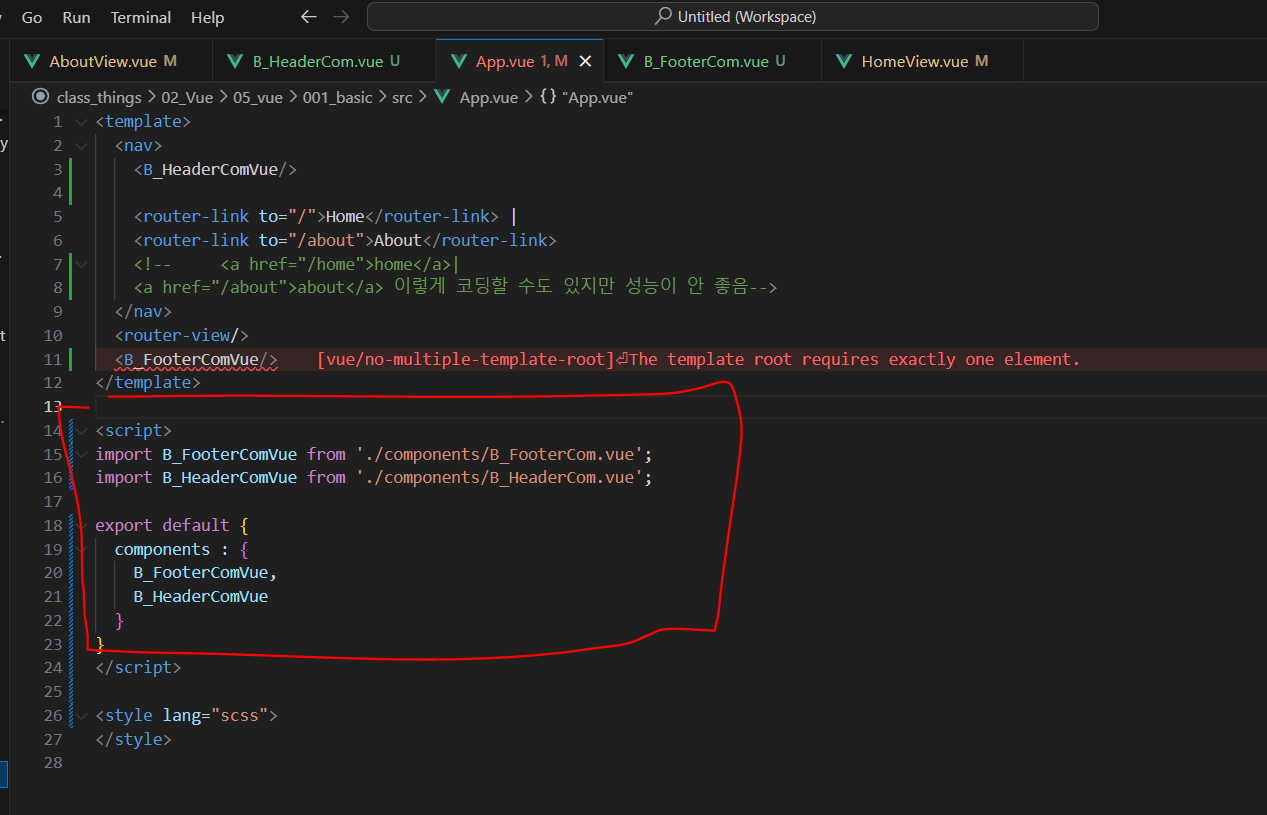Click the B_FooterComVue tag with error squiggle
The height and width of the screenshot is (815, 1267).
(x=196, y=359)
